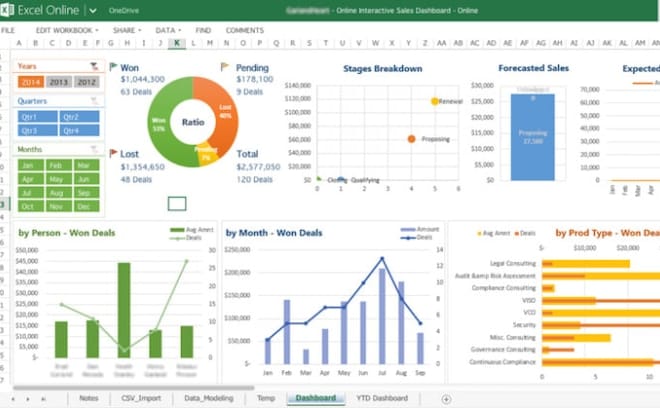Screen dimensions: 660x408
Task: Switch to the Notes sheet tab
Action: (89, 398)
